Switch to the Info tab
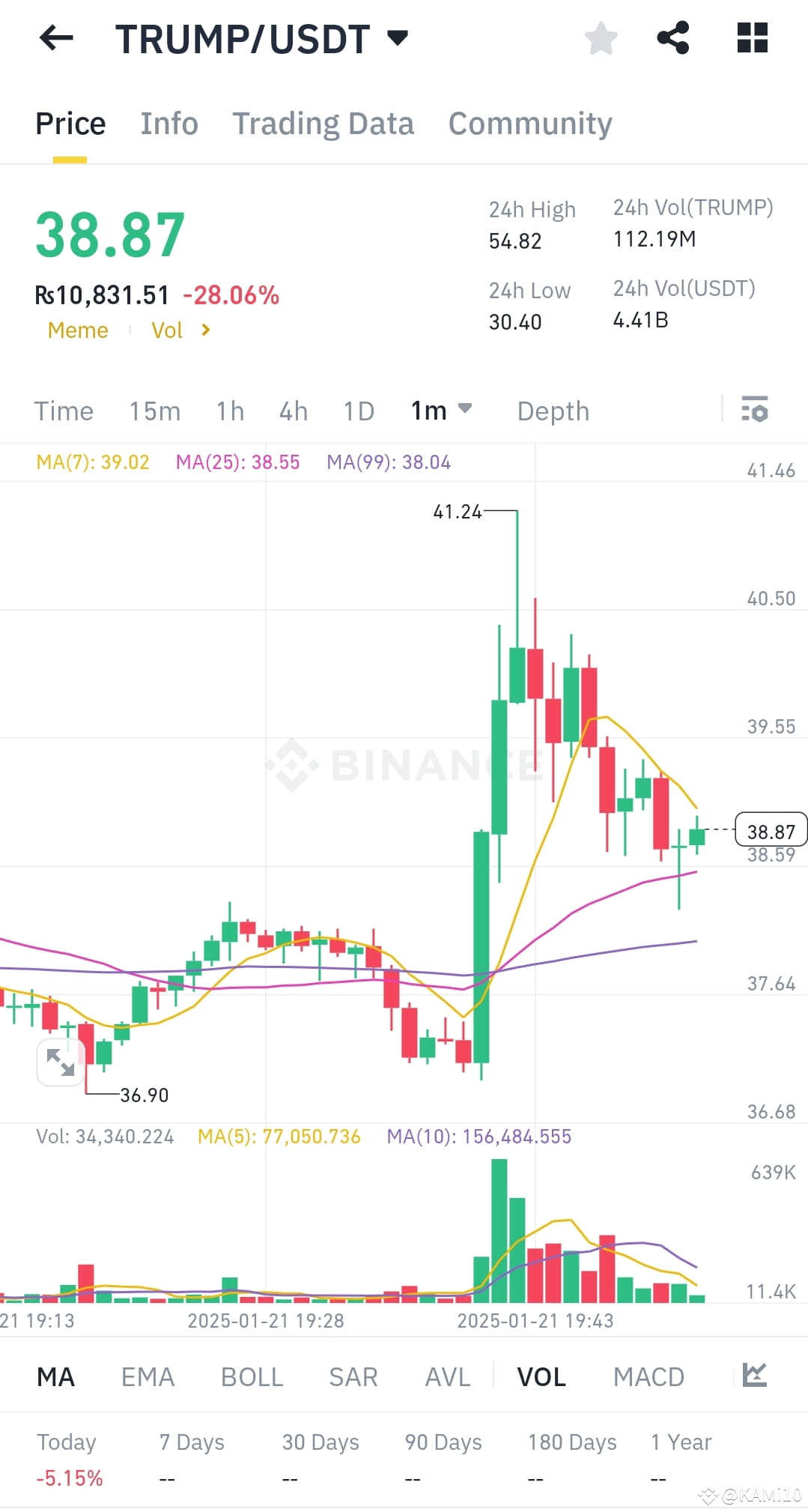This screenshot has width=808, height=1512. [x=169, y=124]
